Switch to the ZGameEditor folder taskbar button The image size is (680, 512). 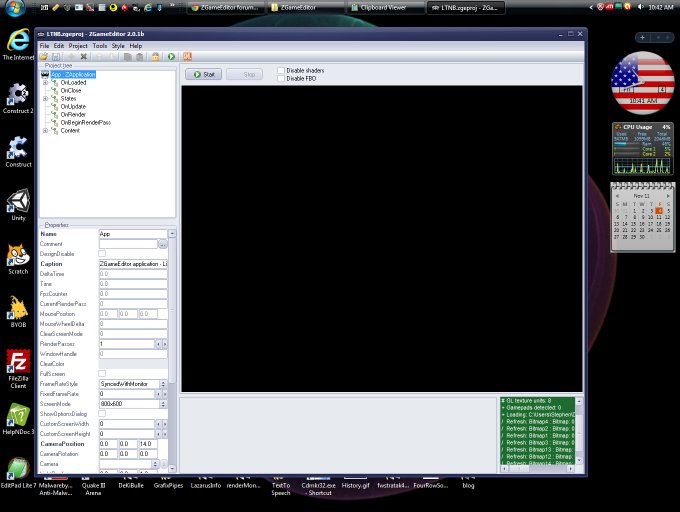coord(306,7)
